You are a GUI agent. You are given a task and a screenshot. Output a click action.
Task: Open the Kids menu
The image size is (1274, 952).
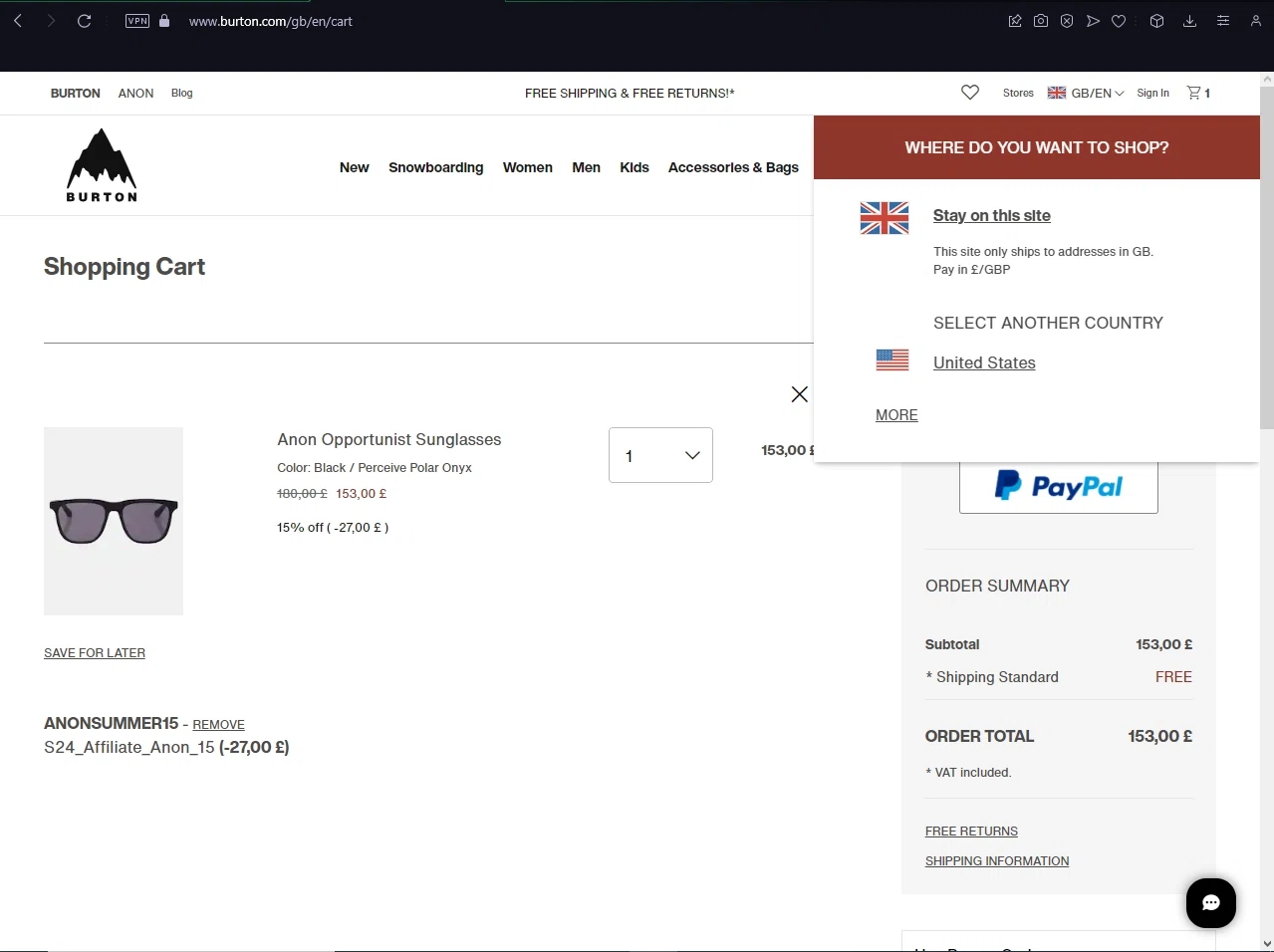point(635,167)
